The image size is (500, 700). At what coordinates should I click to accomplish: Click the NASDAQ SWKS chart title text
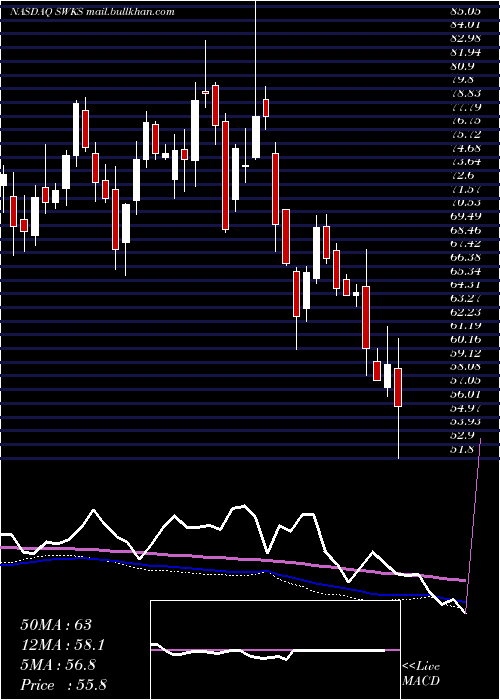pyautogui.click(x=92, y=12)
